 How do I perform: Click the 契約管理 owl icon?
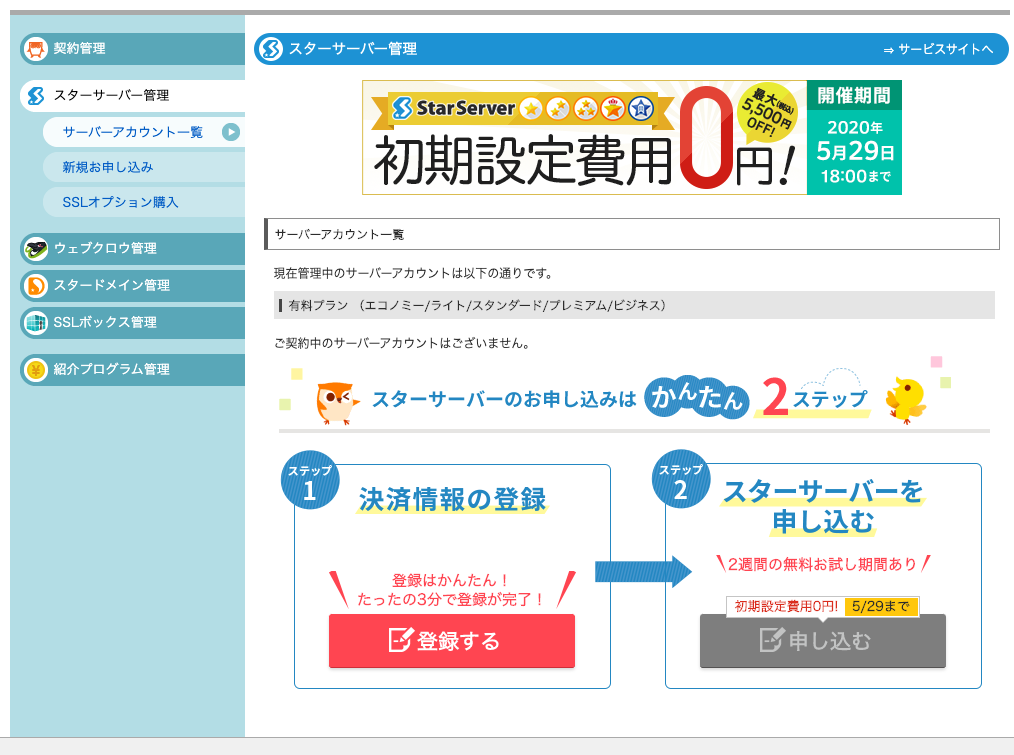(x=36, y=49)
